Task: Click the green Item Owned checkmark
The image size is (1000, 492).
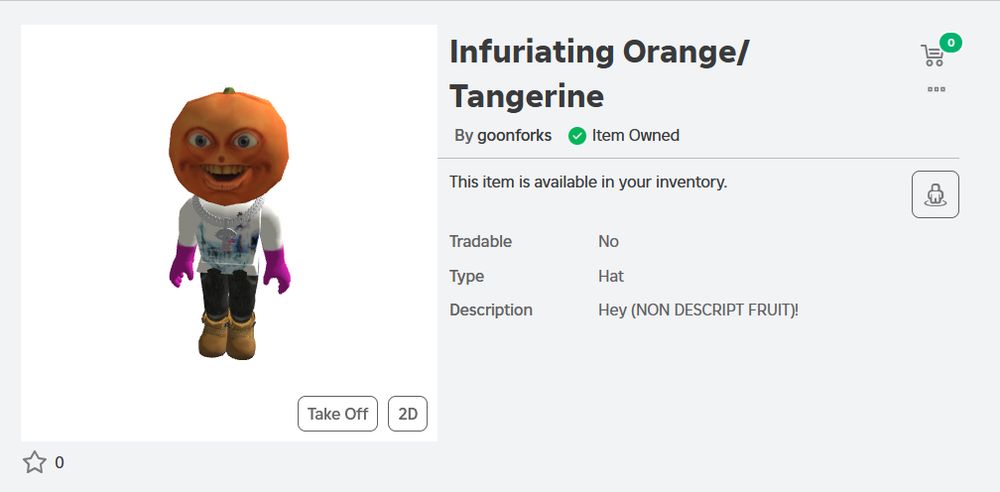Action: (x=577, y=136)
